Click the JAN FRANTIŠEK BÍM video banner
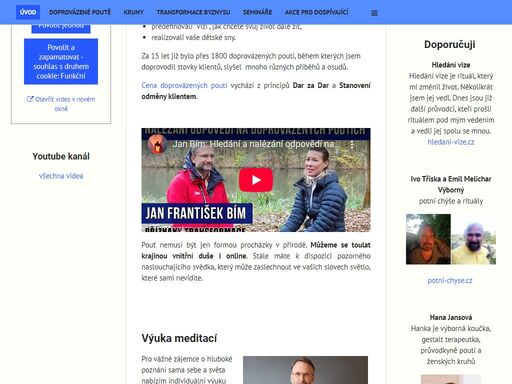Image resolution: width=512 pixels, height=384 pixels. click(197, 213)
